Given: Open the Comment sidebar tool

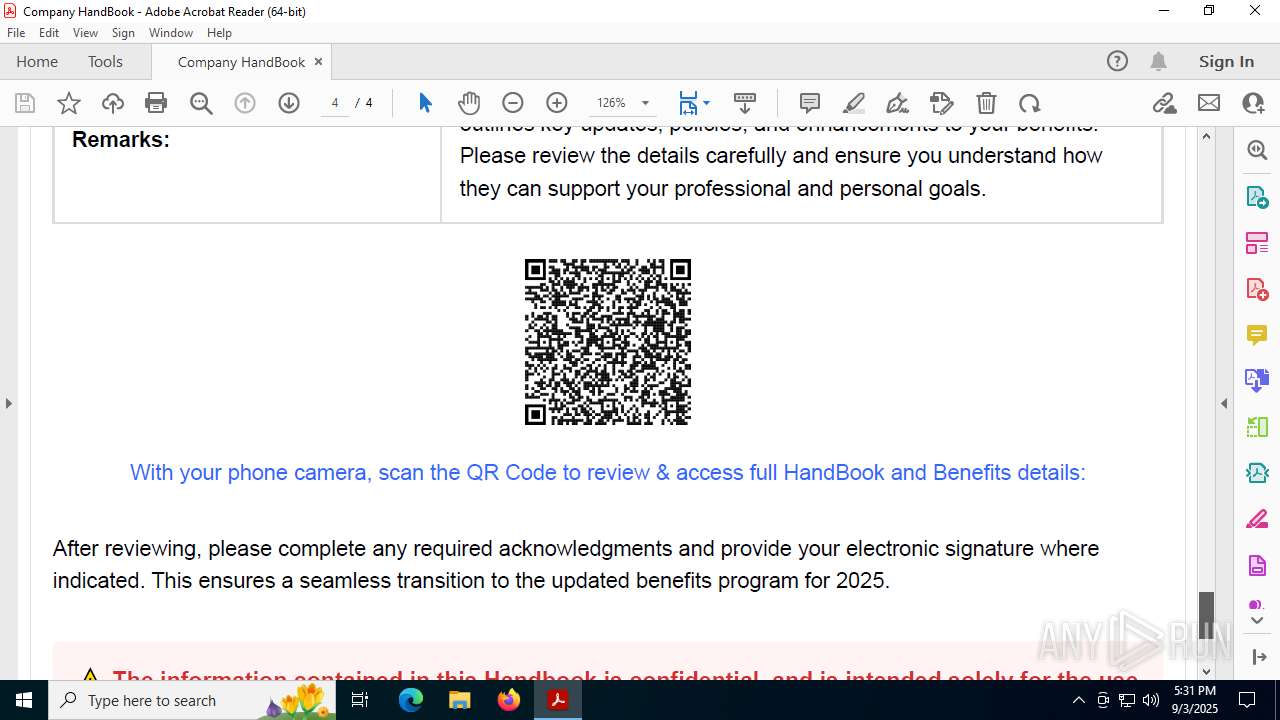Looking at the screenshot, I should click(1257, 335).
